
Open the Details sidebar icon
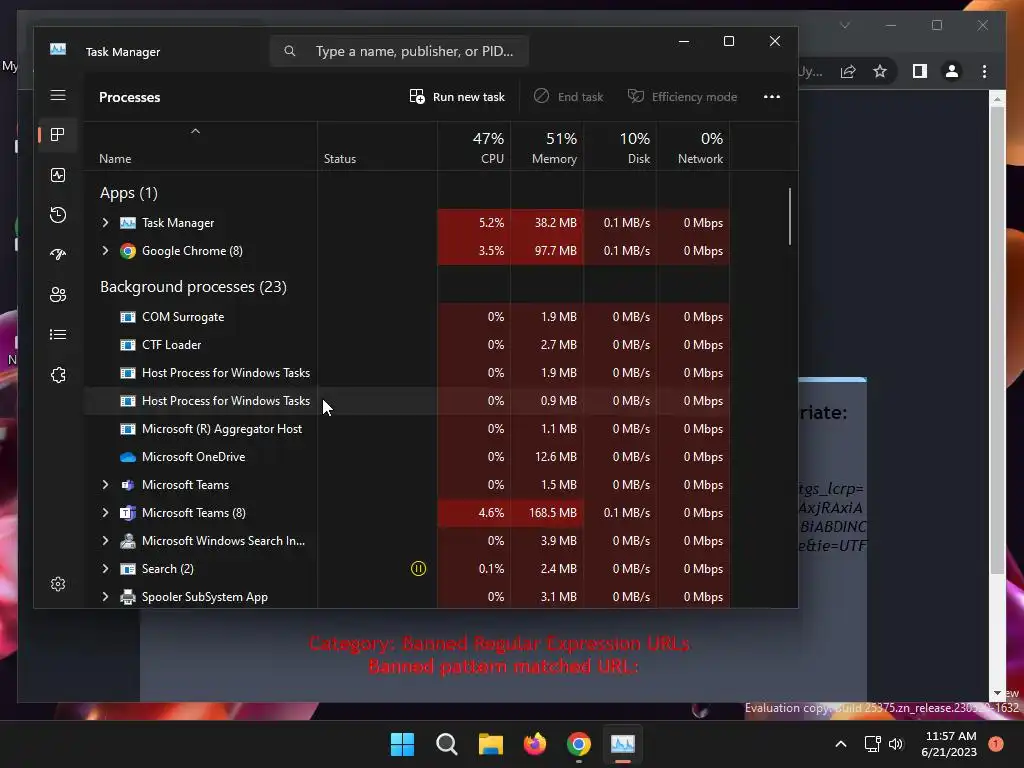pos(57,335)
